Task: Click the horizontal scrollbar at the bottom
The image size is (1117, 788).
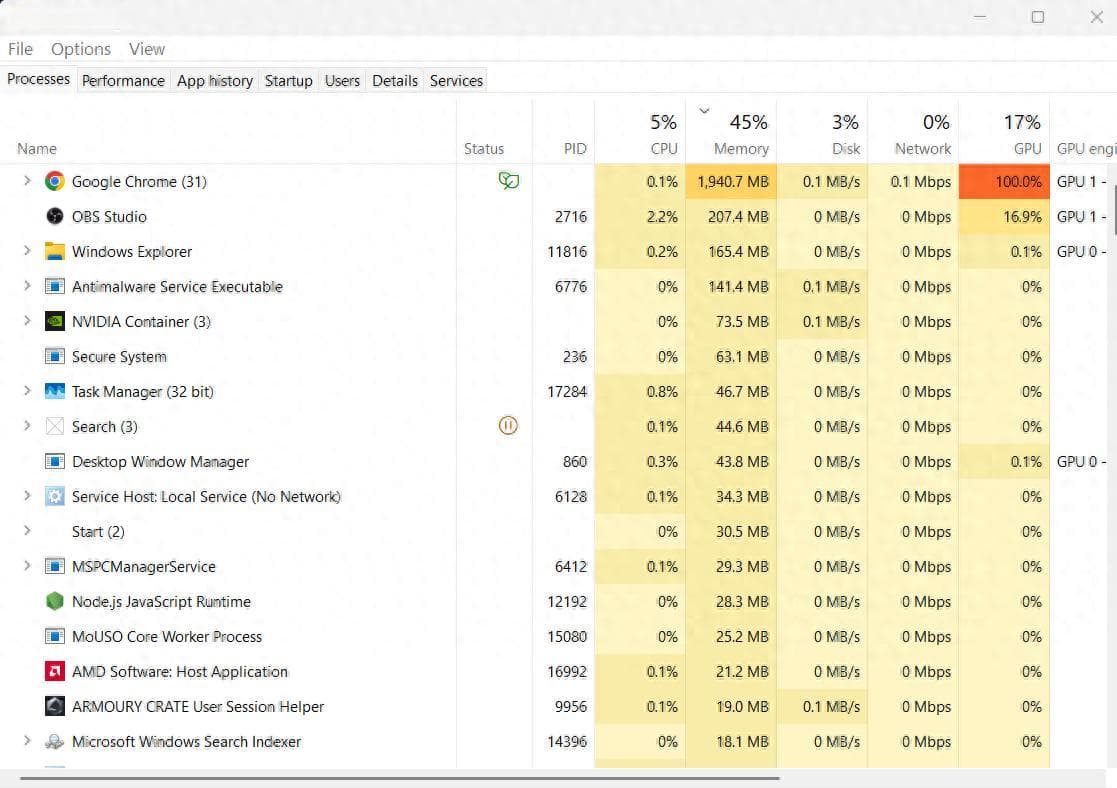Action: coord(400,778)
